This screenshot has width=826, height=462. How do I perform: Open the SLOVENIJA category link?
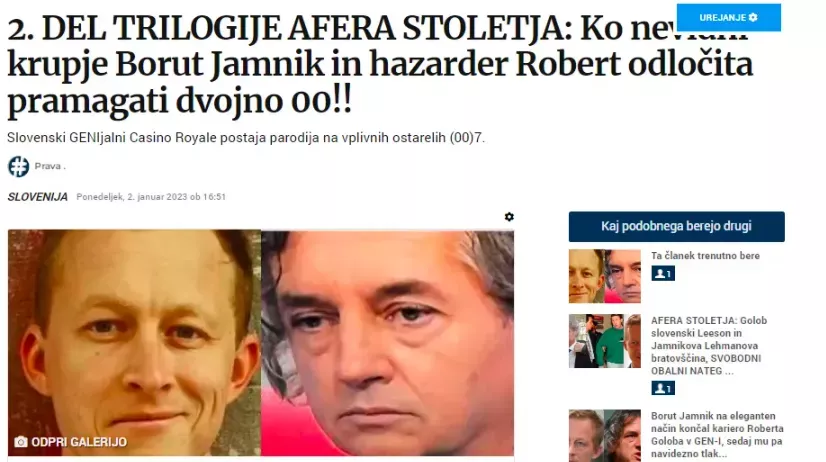tap(37, 197)
